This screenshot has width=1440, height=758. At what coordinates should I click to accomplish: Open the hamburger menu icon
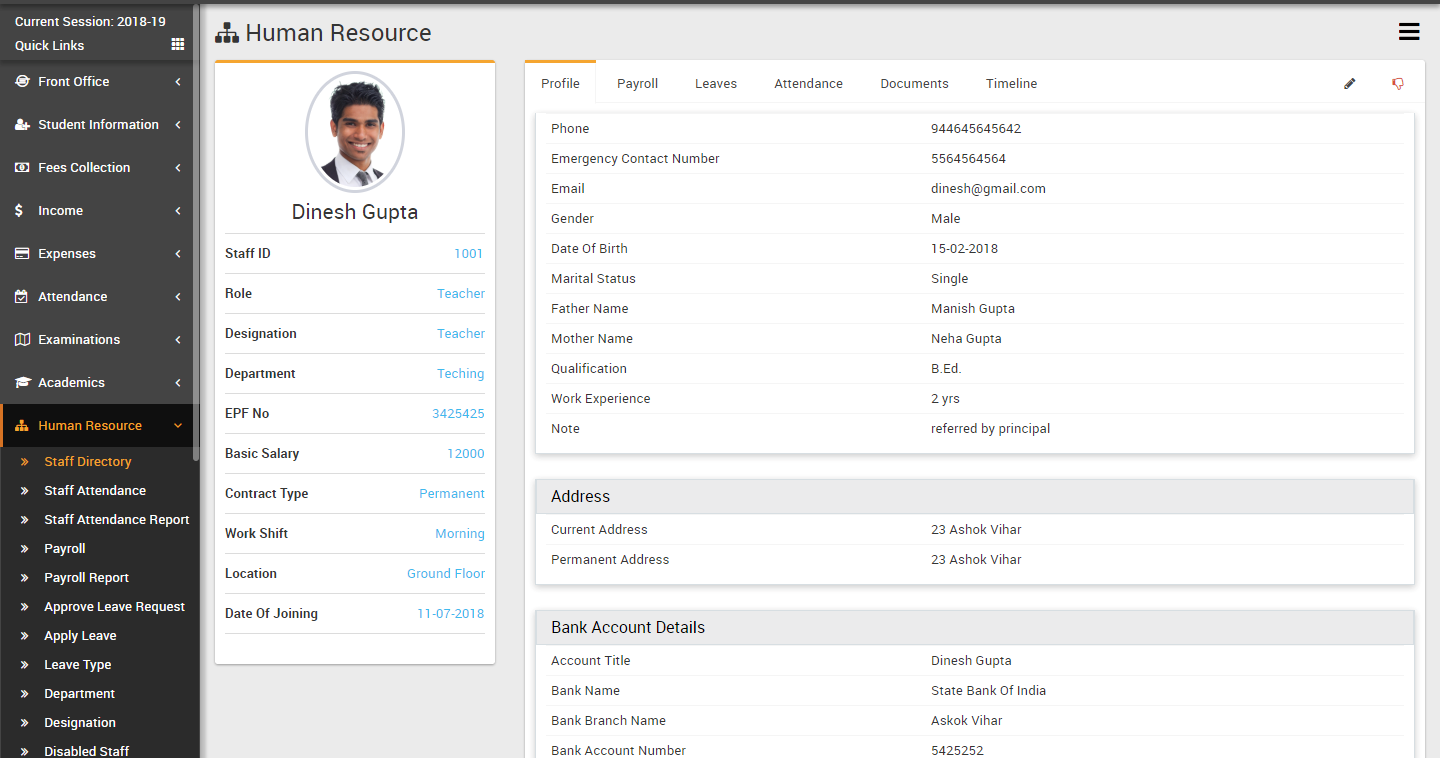1409,32
